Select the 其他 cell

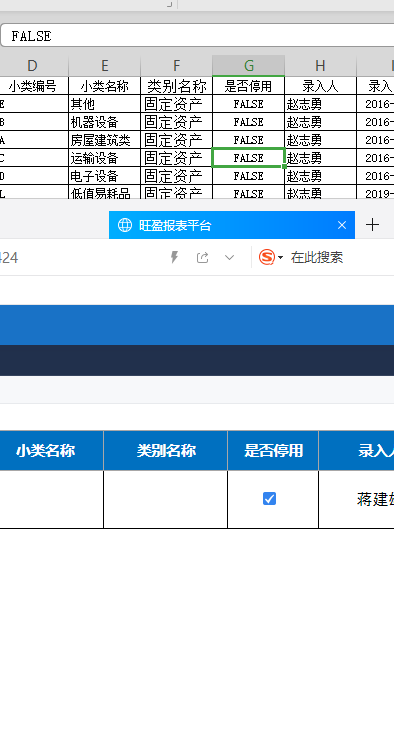[104, 104]
